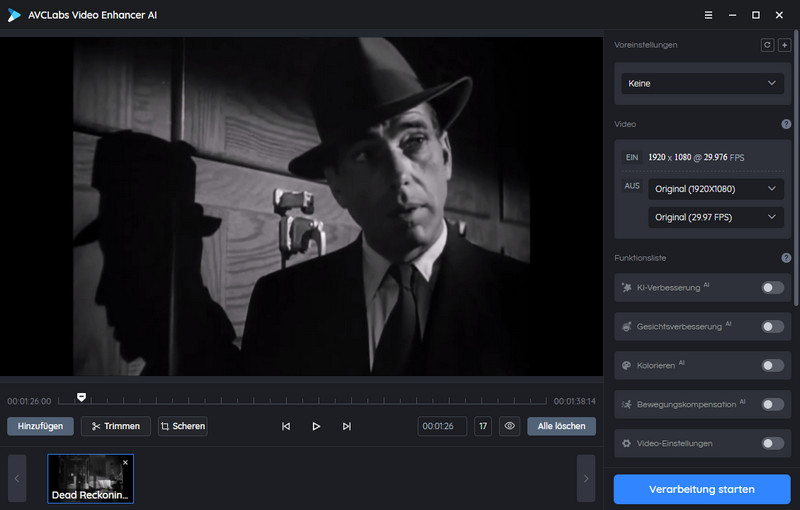Click the Hinzufügen button

pyautogui.click(x=40, y=426)
